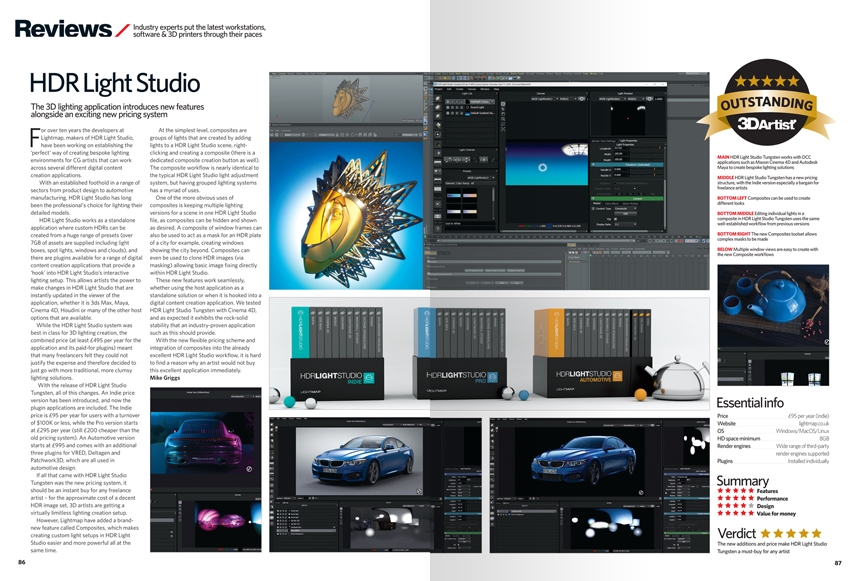Collapse the green Content section header
This screenshot has width=860, height=581.
pos(627,199)
